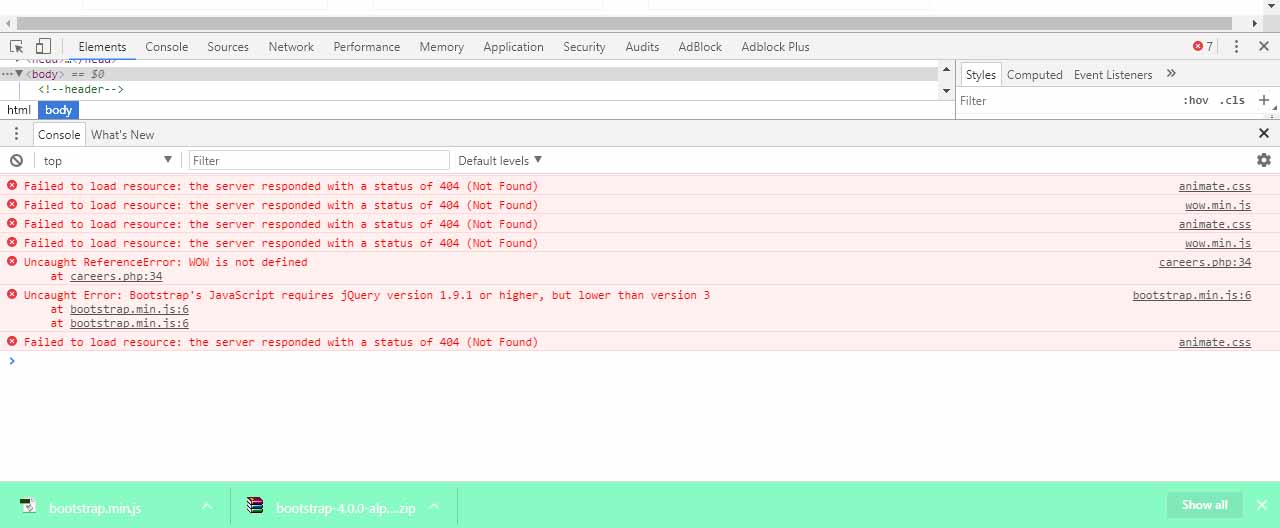Image resolution: width=1280 pixels, height=528 pixels.
Task: Open the last animate.css error source link
Action: click(x=1214, y=342)
